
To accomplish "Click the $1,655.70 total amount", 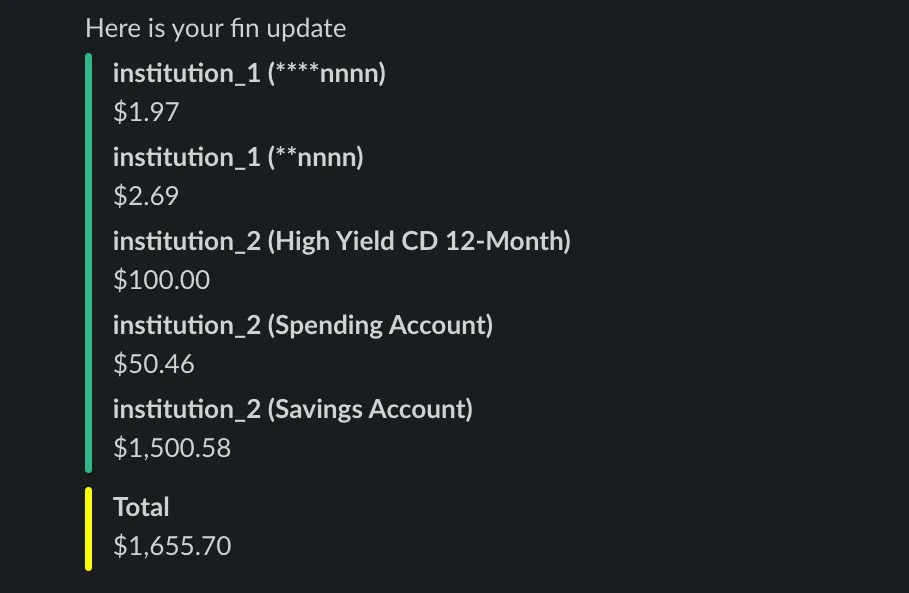I will [x=172, y=545].
